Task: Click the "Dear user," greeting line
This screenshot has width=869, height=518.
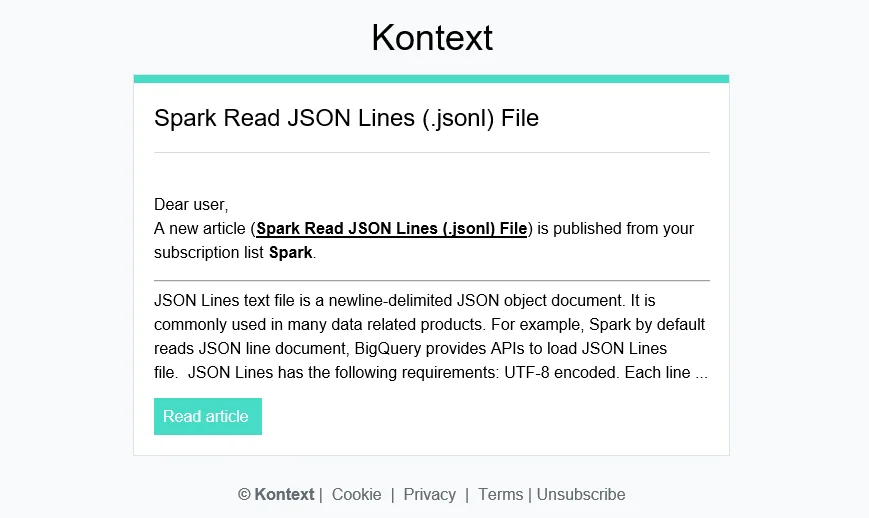Action: pos(191,205)
